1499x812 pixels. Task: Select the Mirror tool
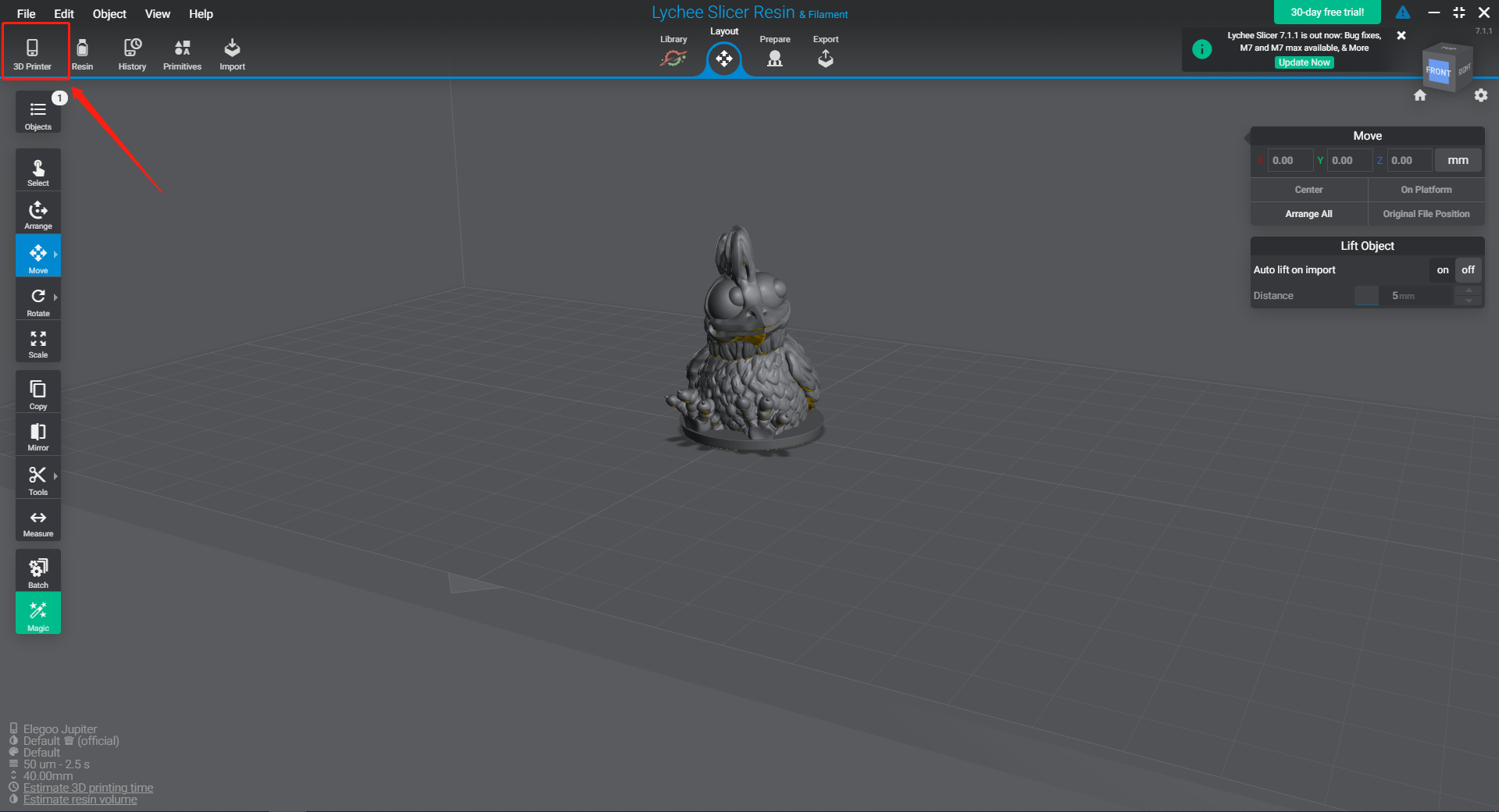(x=37, y=436)
